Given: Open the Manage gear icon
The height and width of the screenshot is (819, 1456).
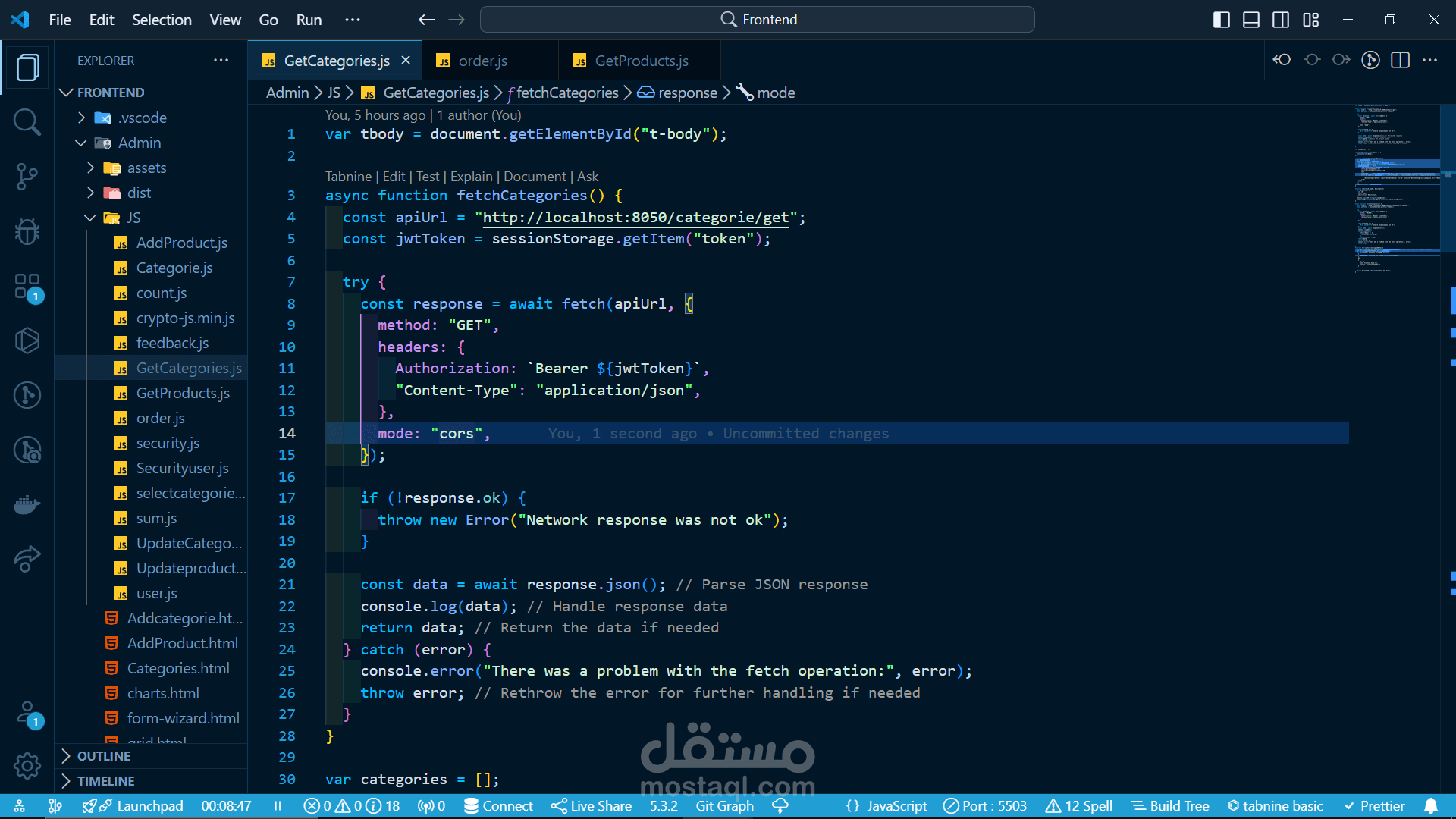Looking at the screenshot, I should click(27, 766).
